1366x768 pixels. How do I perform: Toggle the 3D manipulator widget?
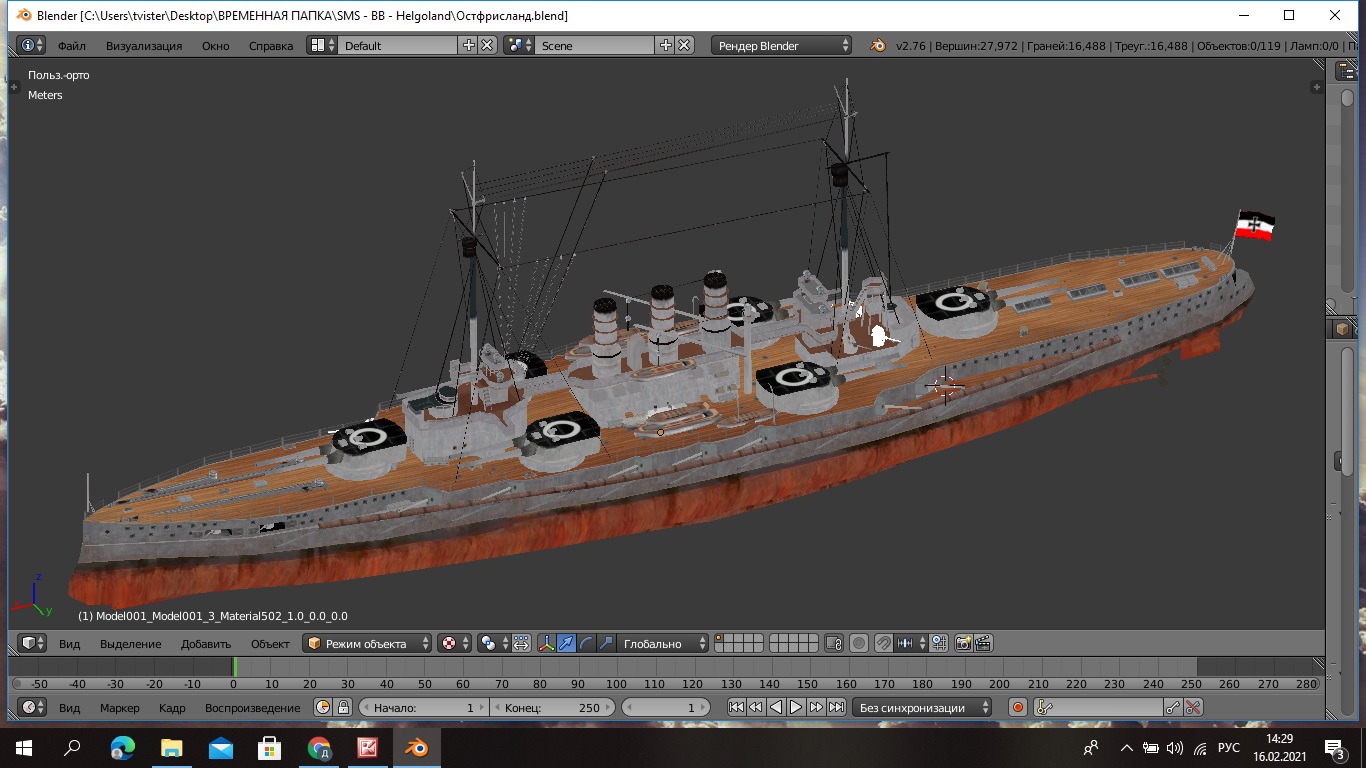(546, 643)
